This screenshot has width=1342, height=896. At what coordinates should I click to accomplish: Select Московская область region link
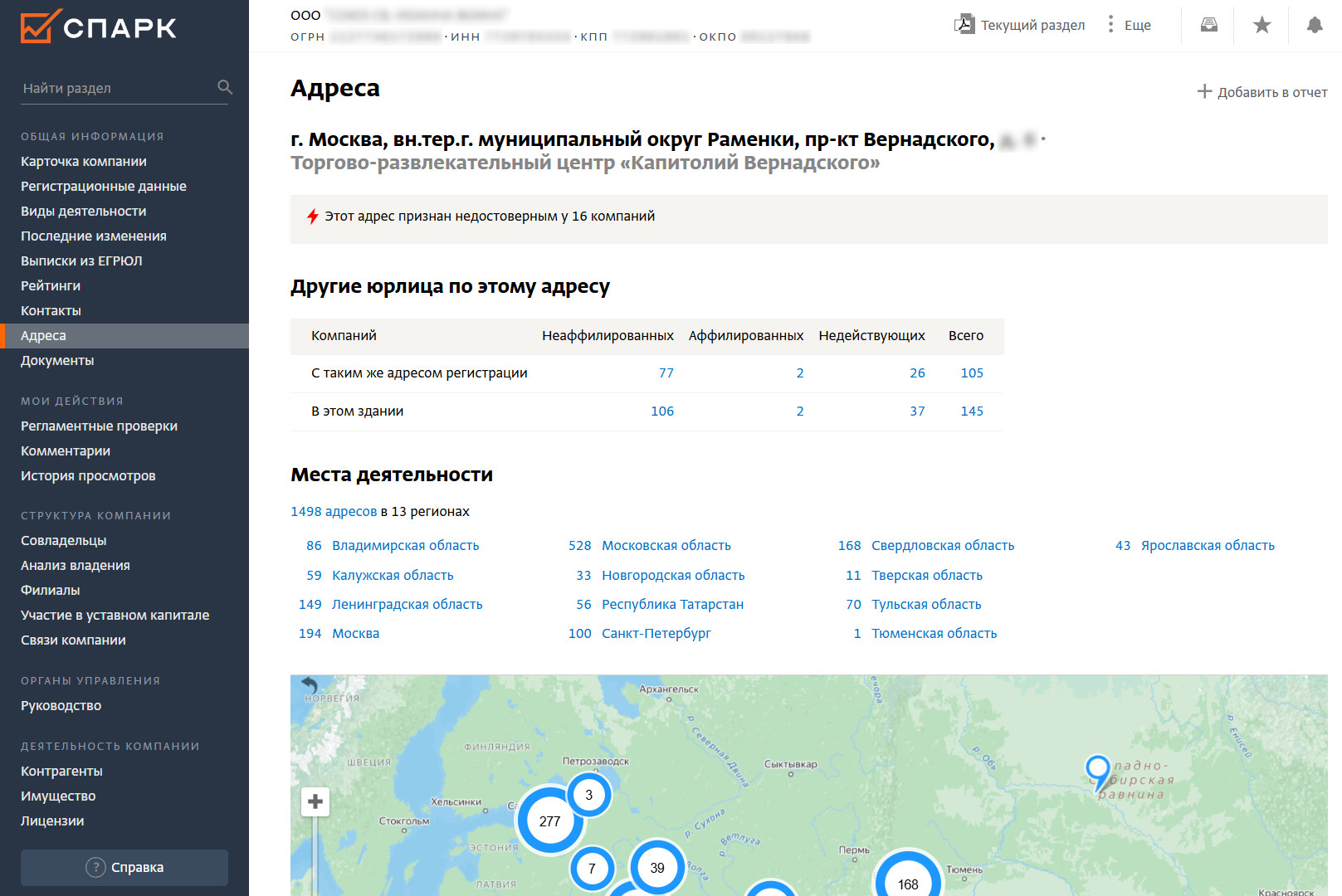point(666,546)
